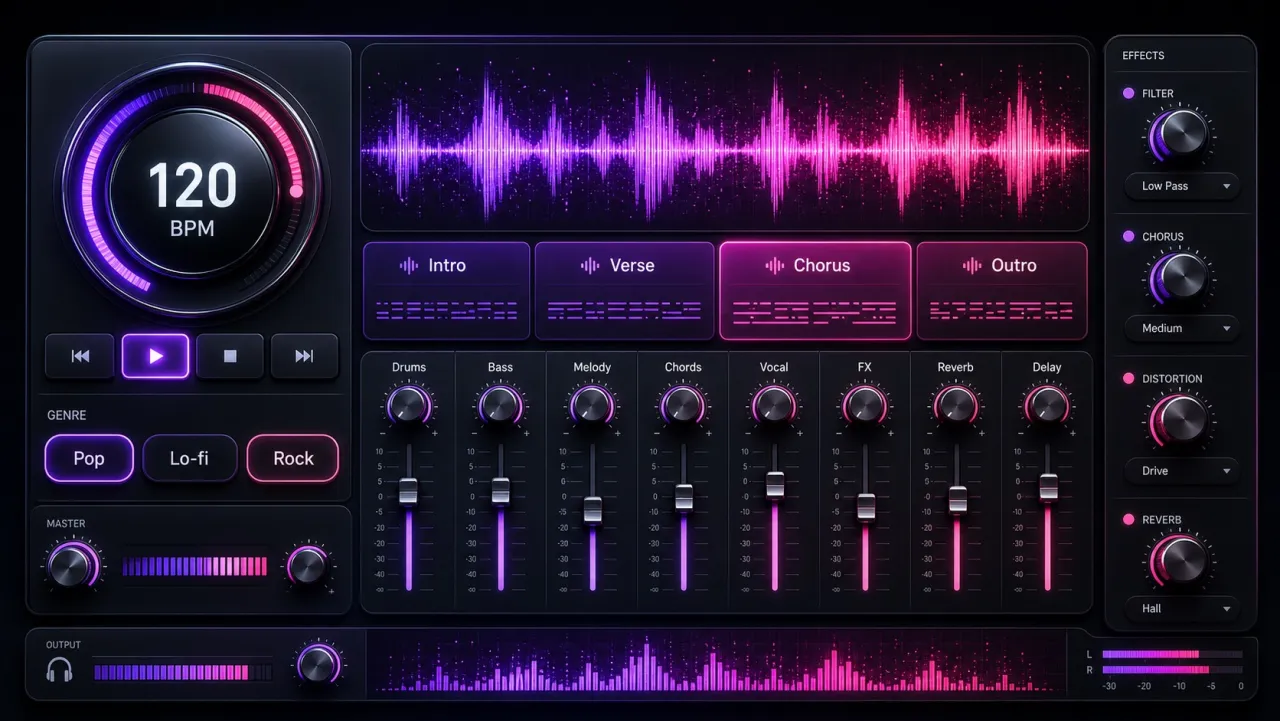Select the Rock genre

[293, 459]
